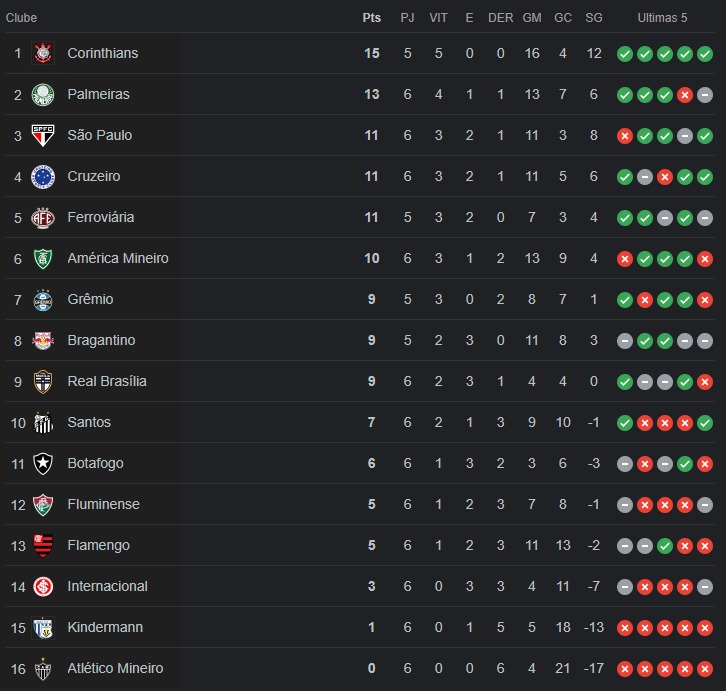This screenshot has width=726, height=691.
Task: Click the Santos crest icon
Action: (x=43, y=422)
